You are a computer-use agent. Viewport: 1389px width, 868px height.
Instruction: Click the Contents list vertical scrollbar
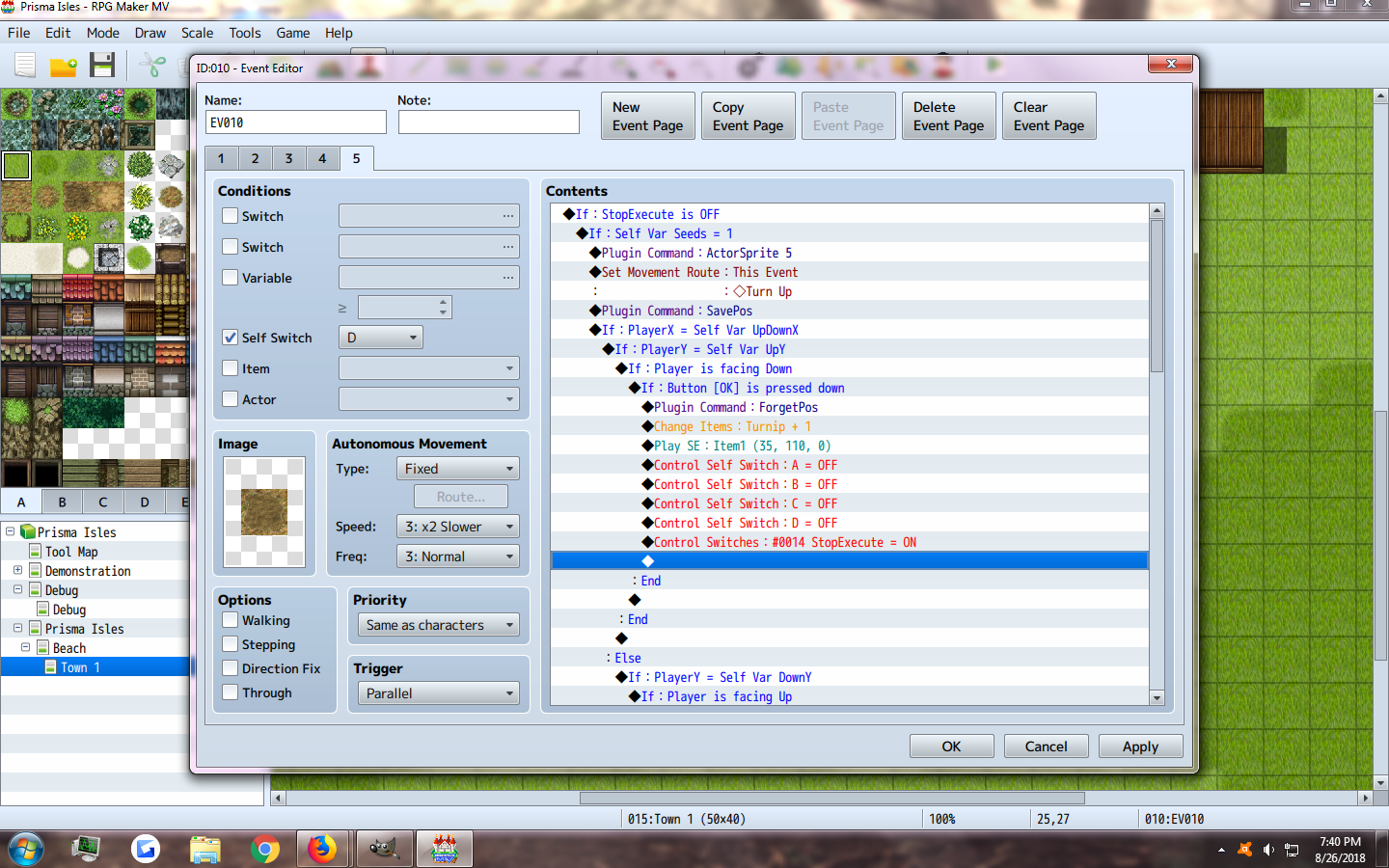click(x=1157, y=295)
